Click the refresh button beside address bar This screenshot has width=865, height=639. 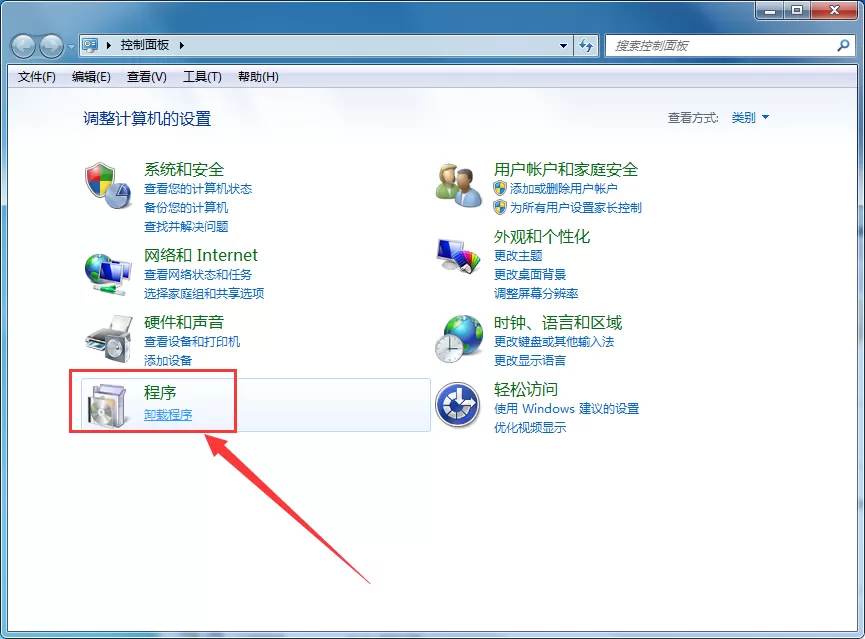coord(586,46)
